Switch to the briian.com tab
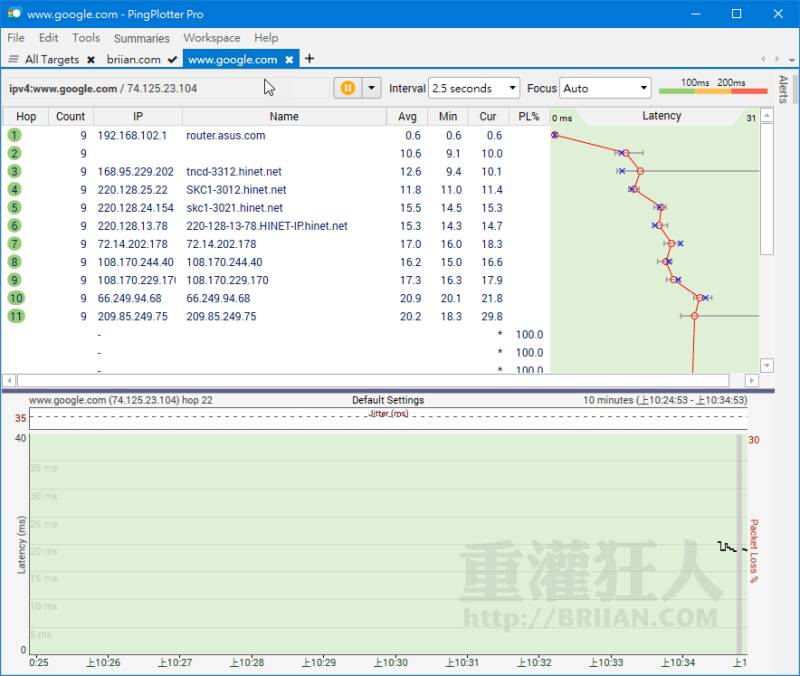The width and height of the screenshot is (800, 676). point(134,60)
